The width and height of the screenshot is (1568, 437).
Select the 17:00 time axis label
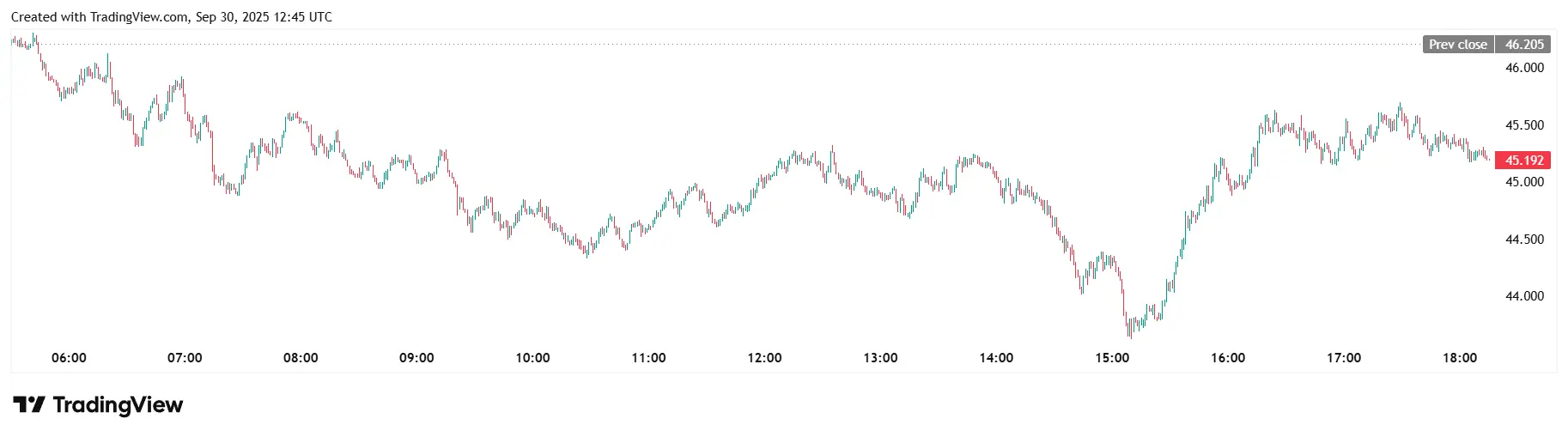coord(1344,358)
